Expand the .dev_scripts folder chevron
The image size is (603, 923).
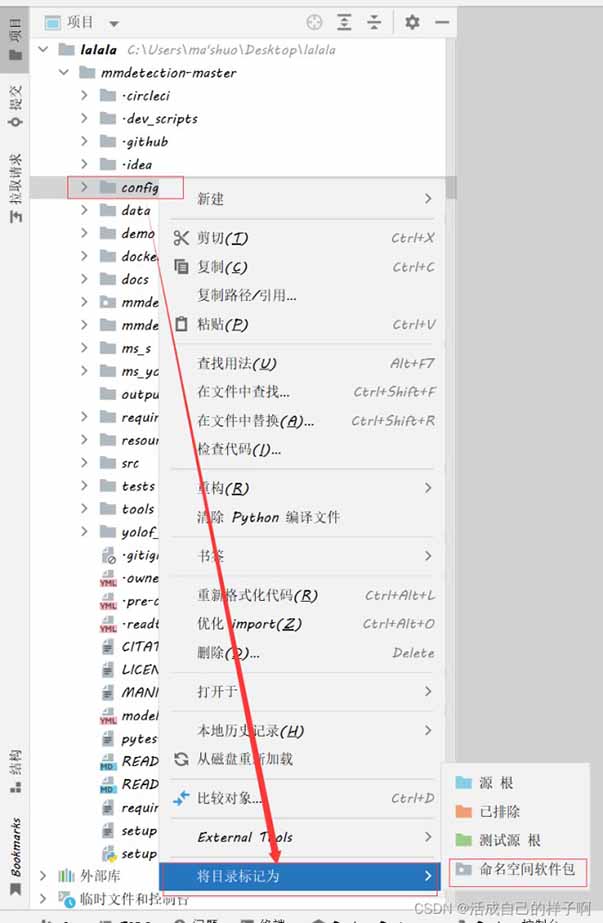84,118
